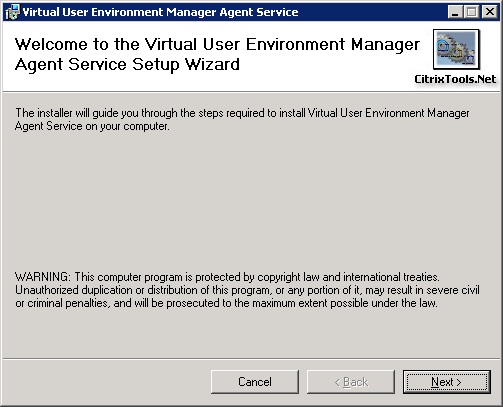Click the 'Agent Service Setup Wizard' heading line
This screenshot has width=503, height=407.
(x=127, y=65)
